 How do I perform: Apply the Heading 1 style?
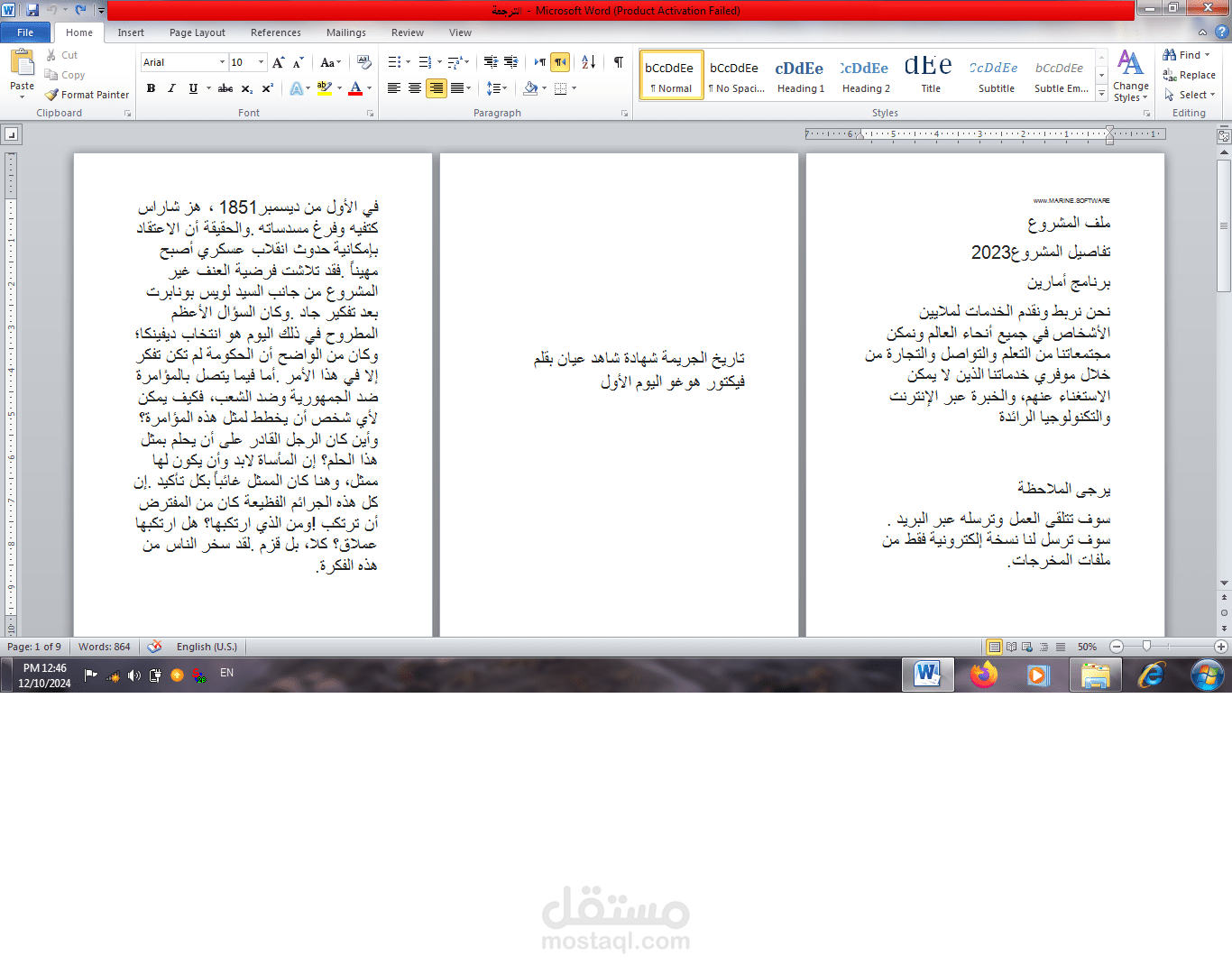pyautogui.click(x=801, y=75)
